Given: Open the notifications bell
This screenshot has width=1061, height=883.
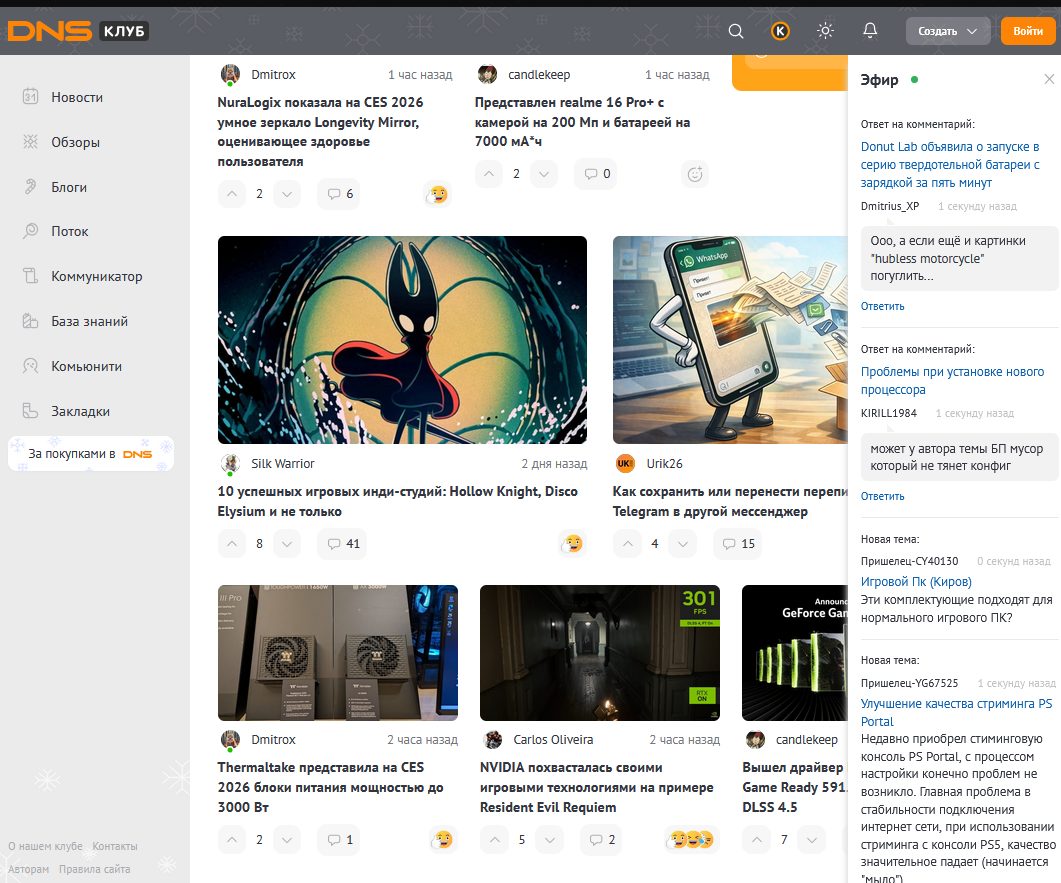Looking at the screenshot, I should click(x=870, y=31).
